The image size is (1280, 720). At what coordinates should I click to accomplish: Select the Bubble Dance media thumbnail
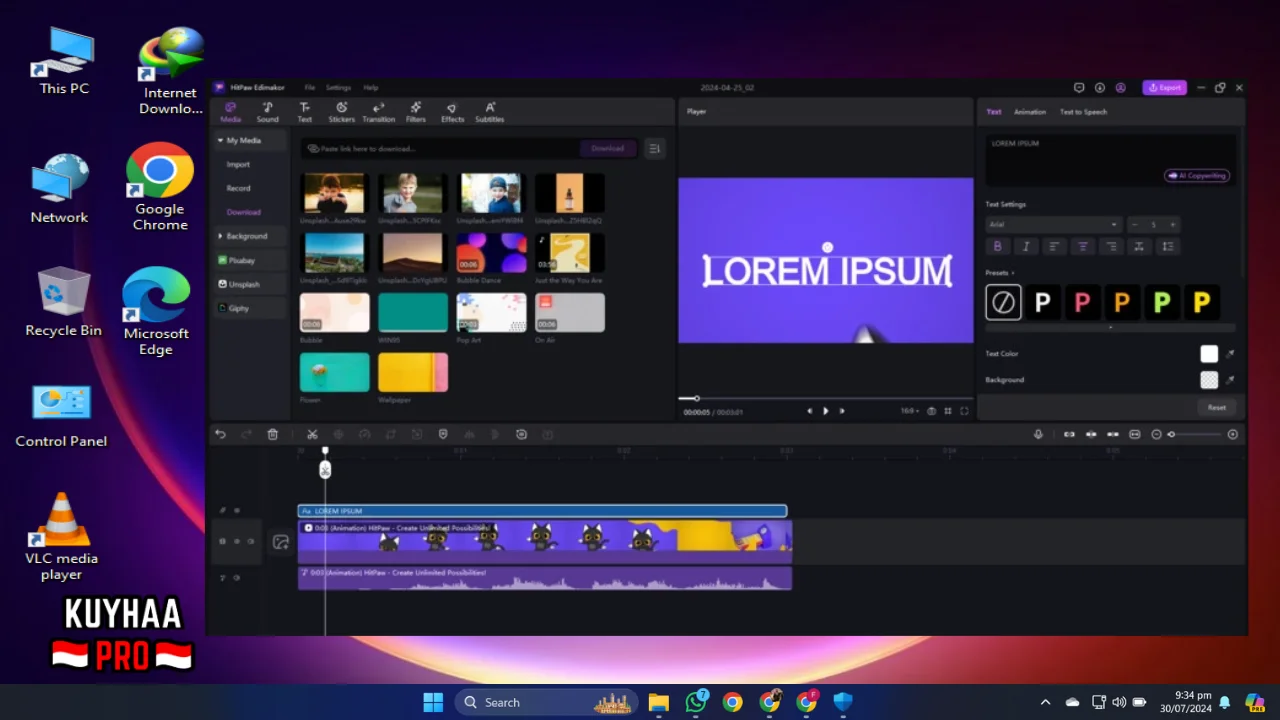491,253
